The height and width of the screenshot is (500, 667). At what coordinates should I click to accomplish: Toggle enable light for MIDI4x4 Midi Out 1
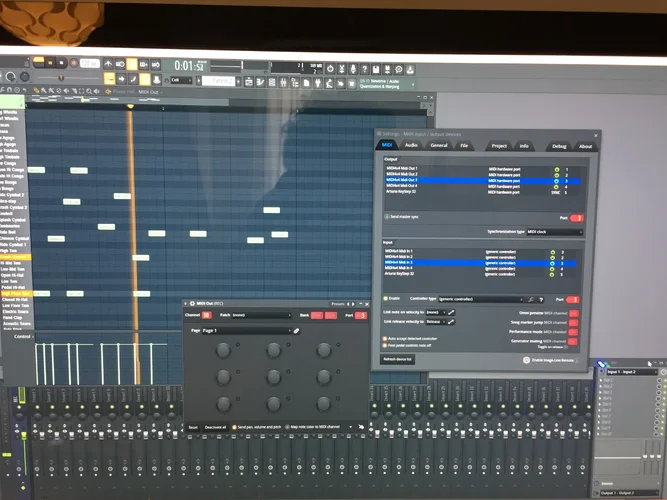pos(556,169)
